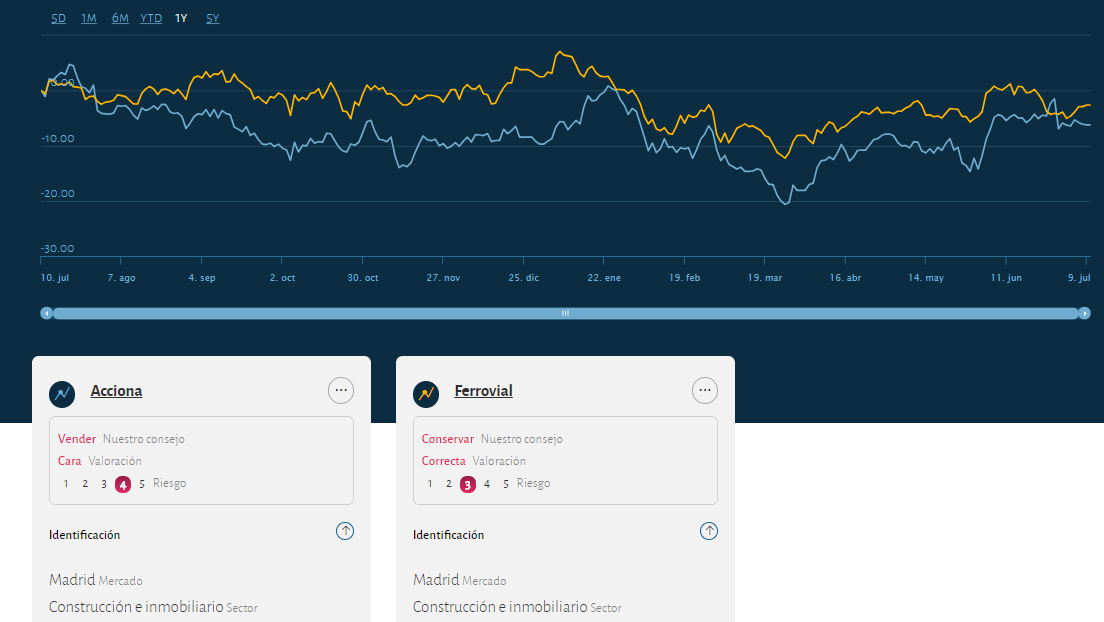Click Ferrovial risk level 3 badge
Viewport: 1104px width, 622px height.
pyautogui.click(x=468, y=484)
